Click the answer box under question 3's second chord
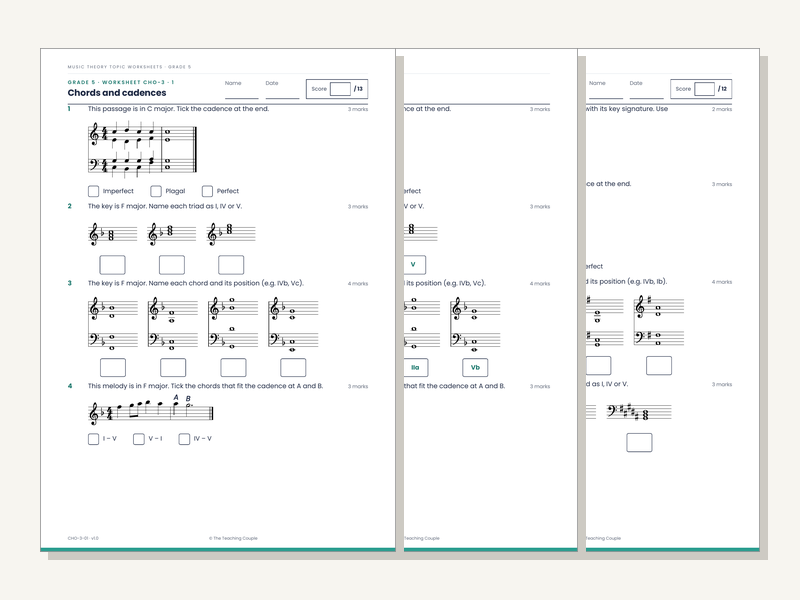Viewport: 800px width, 600px height. (173, 367)
